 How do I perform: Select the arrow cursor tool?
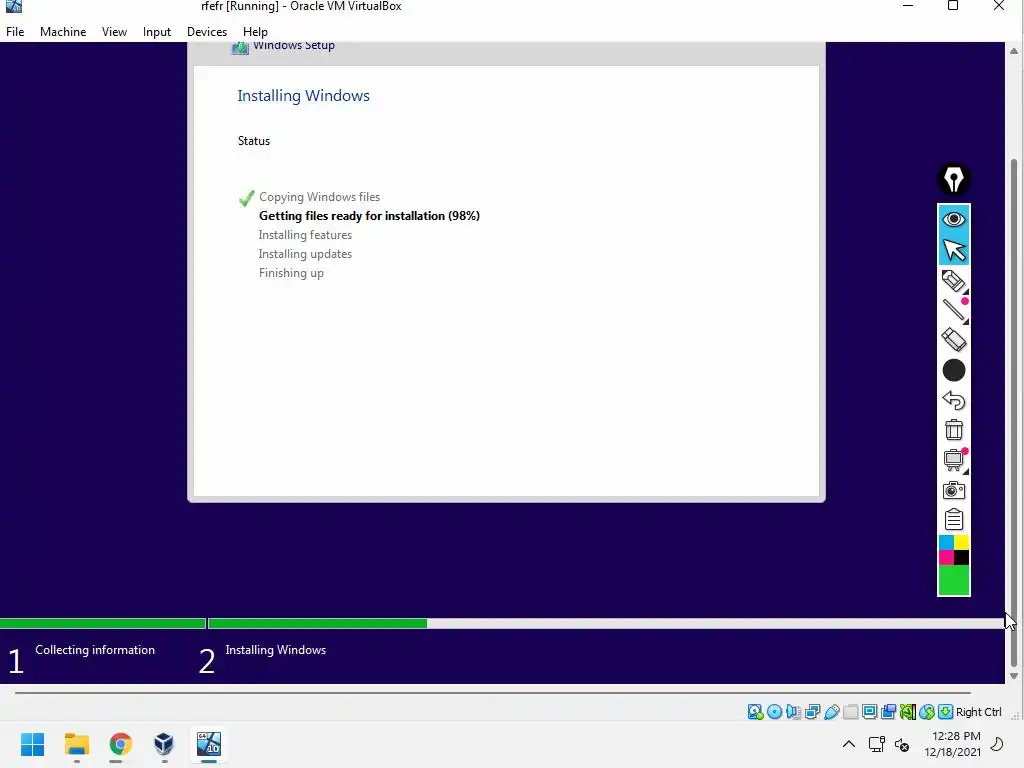click(953, 249)
